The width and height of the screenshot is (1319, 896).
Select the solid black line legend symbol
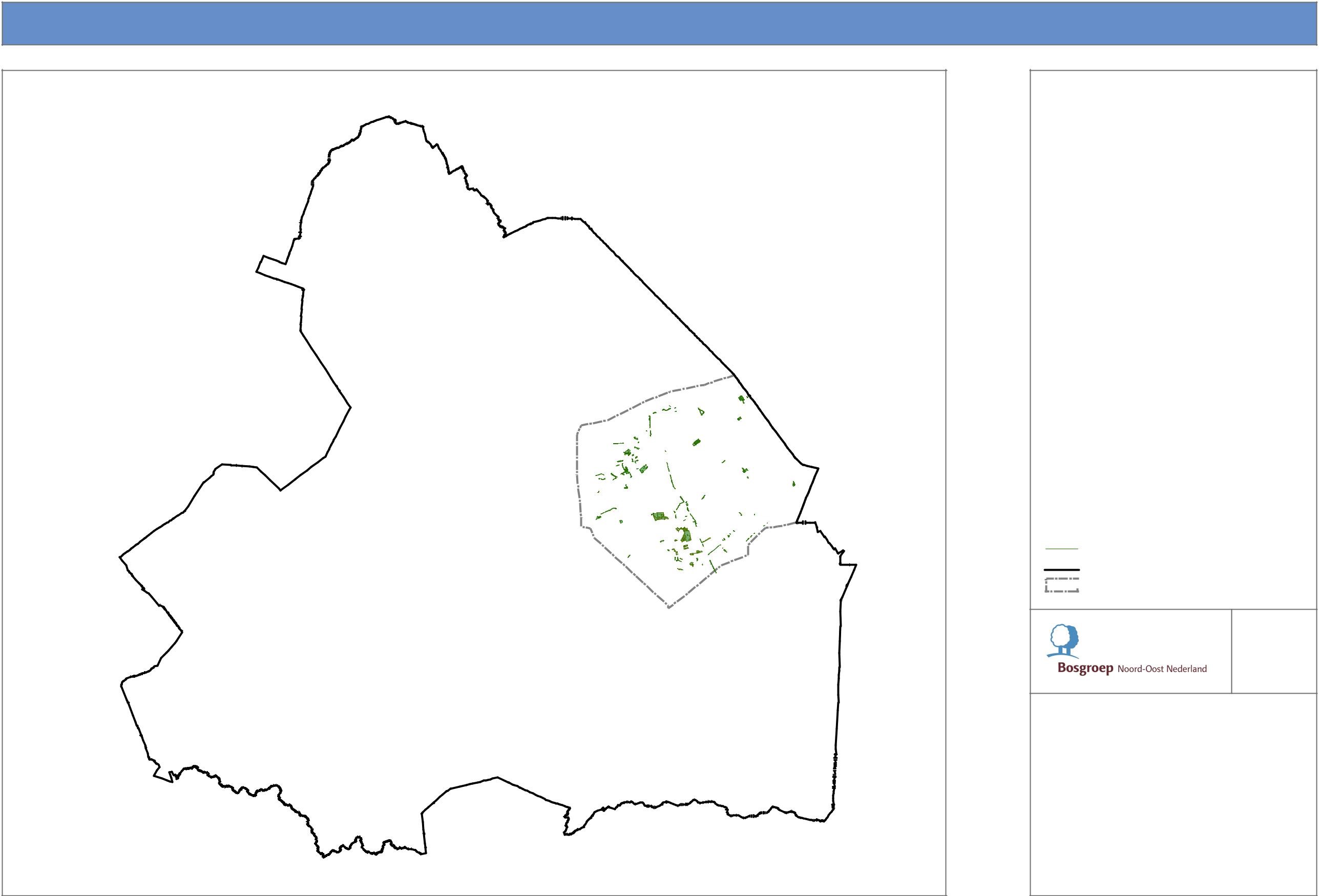1061,569
